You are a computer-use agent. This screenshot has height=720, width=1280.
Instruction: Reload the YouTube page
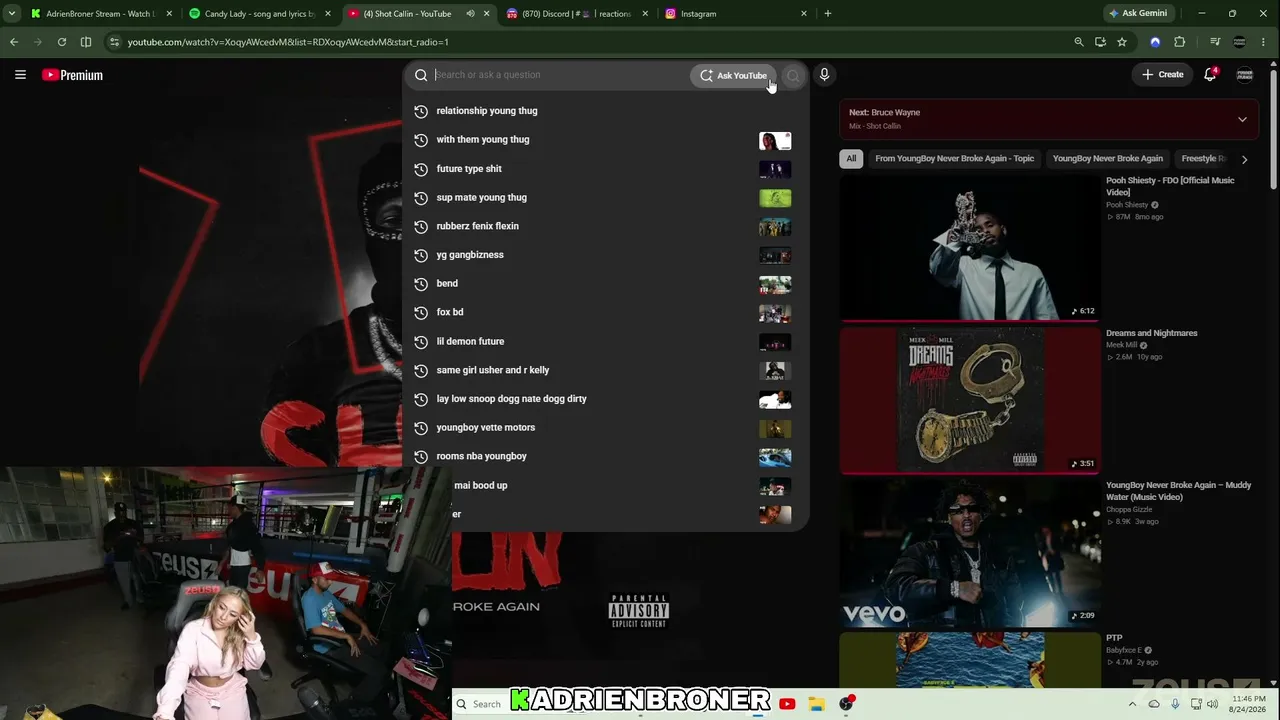pos(62,42)
